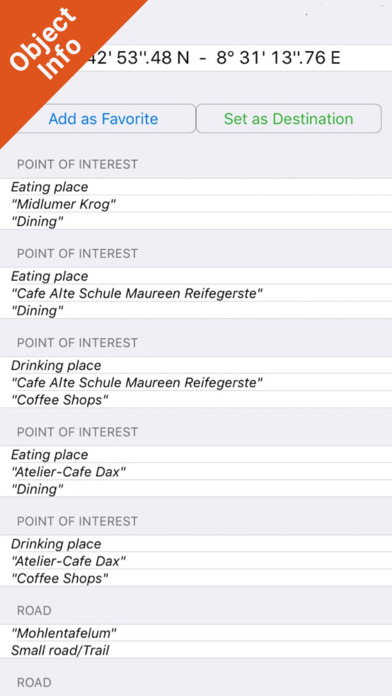Select the "Mohlentafelum" road row
Screen dimensions: 392x696
(196, 633)
